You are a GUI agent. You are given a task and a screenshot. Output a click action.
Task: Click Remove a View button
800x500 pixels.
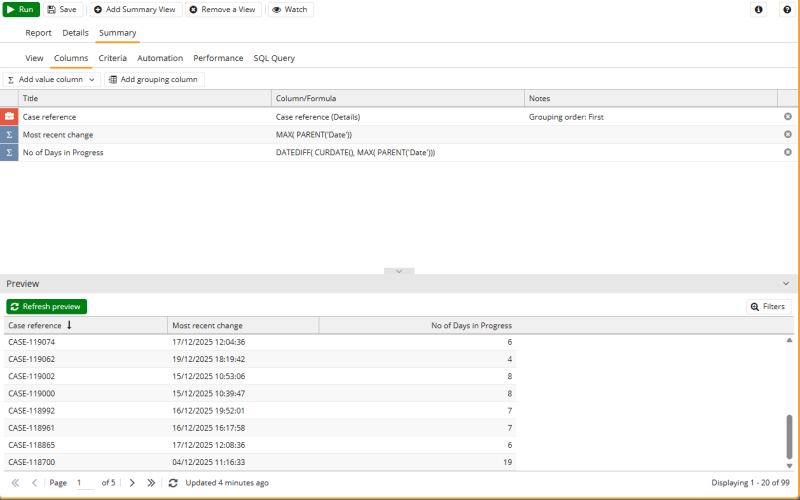pyautogui.click(x=223, y=9)
